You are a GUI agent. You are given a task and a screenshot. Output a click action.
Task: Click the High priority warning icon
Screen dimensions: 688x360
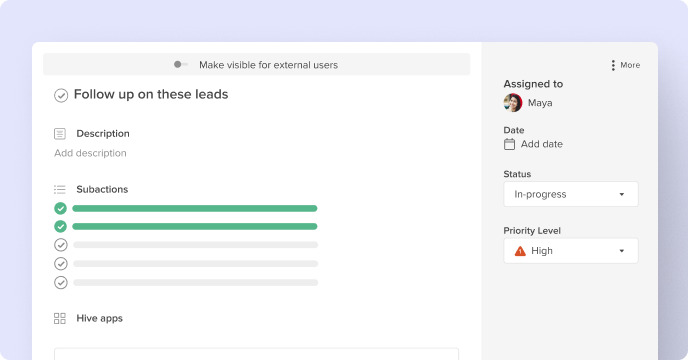(x=520, y=251)
